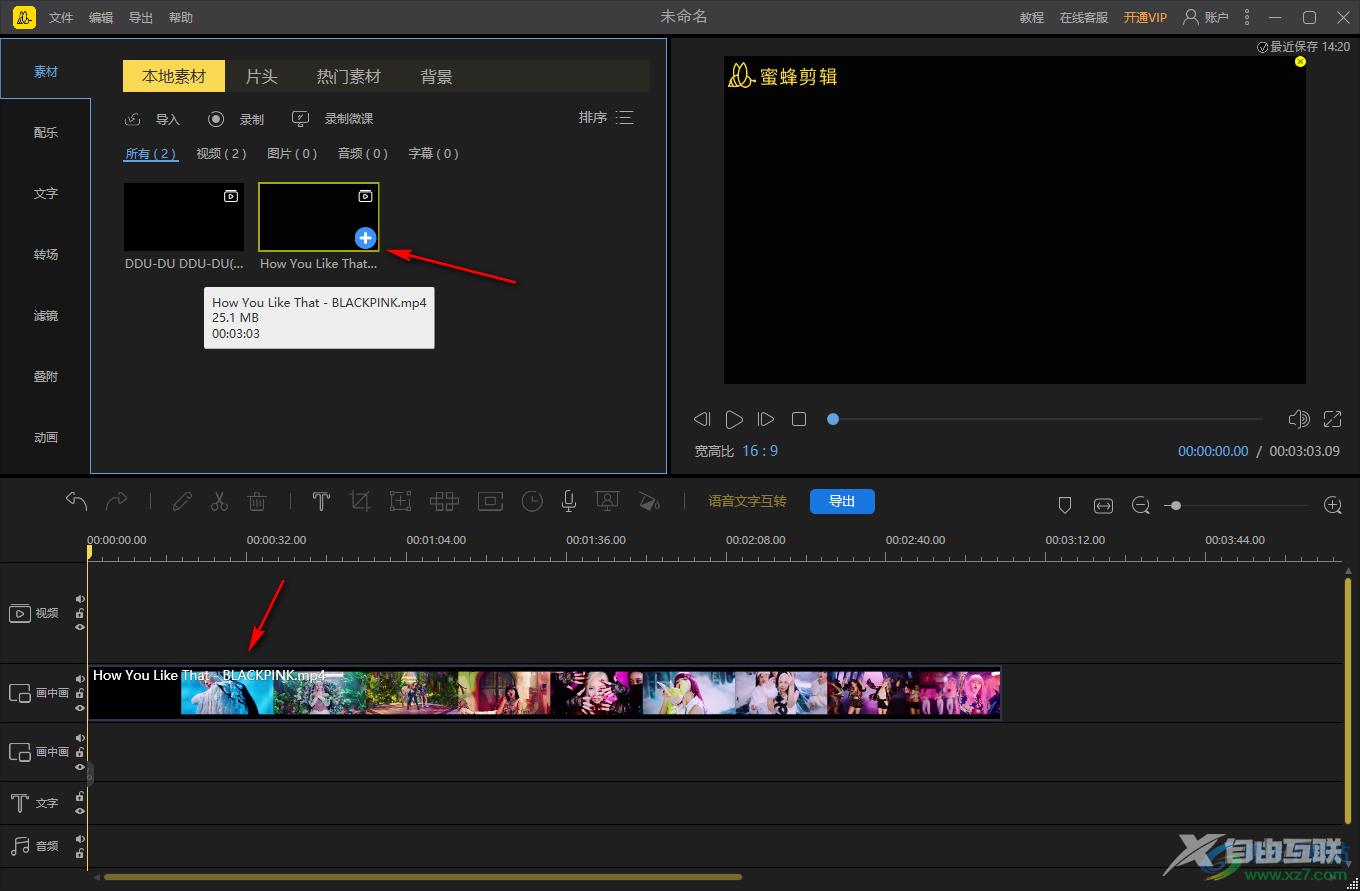
Task: Mute the 音频 audio track
Action: (x=80, y=839)
